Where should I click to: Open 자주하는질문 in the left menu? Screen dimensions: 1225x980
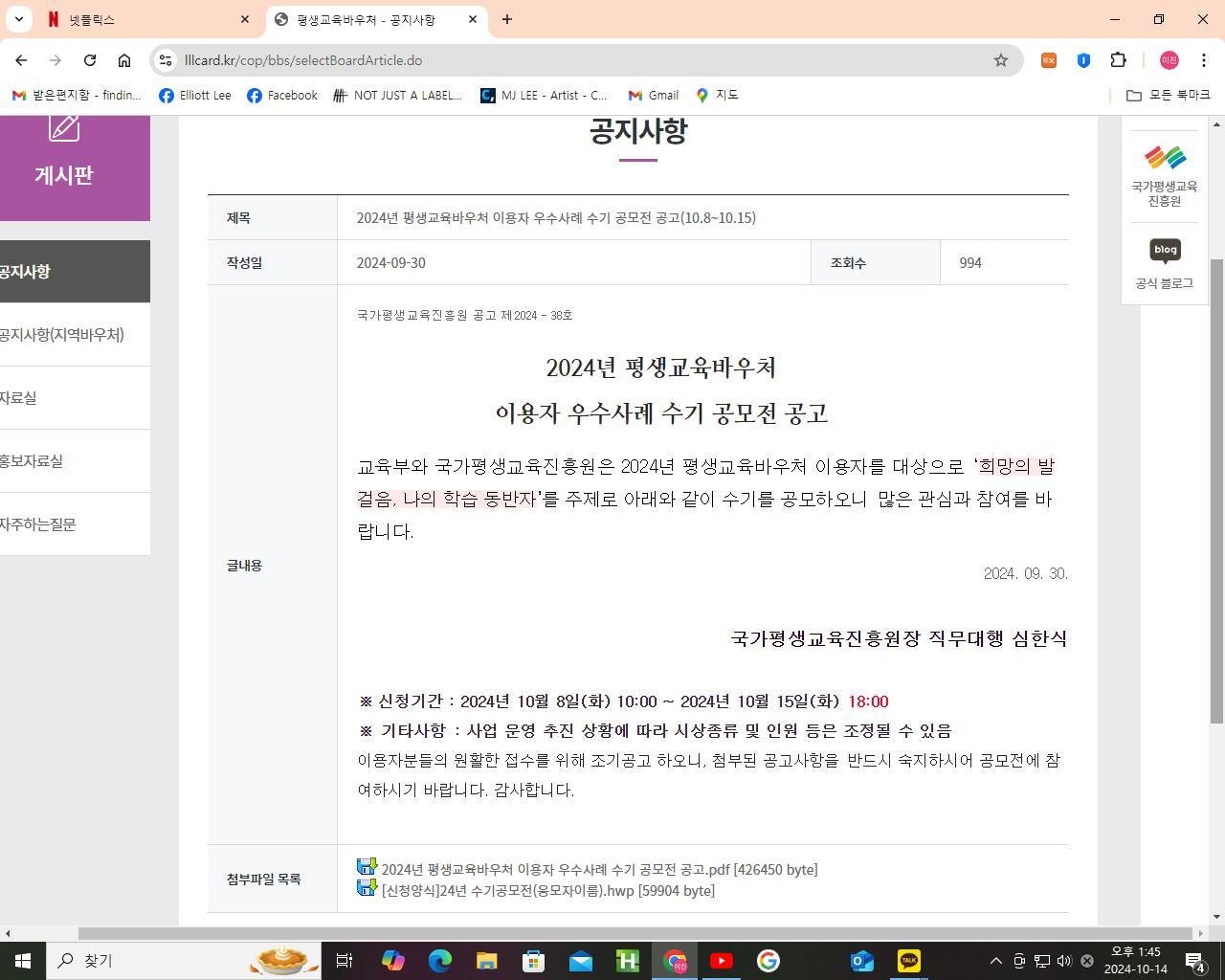click(75, 524)
